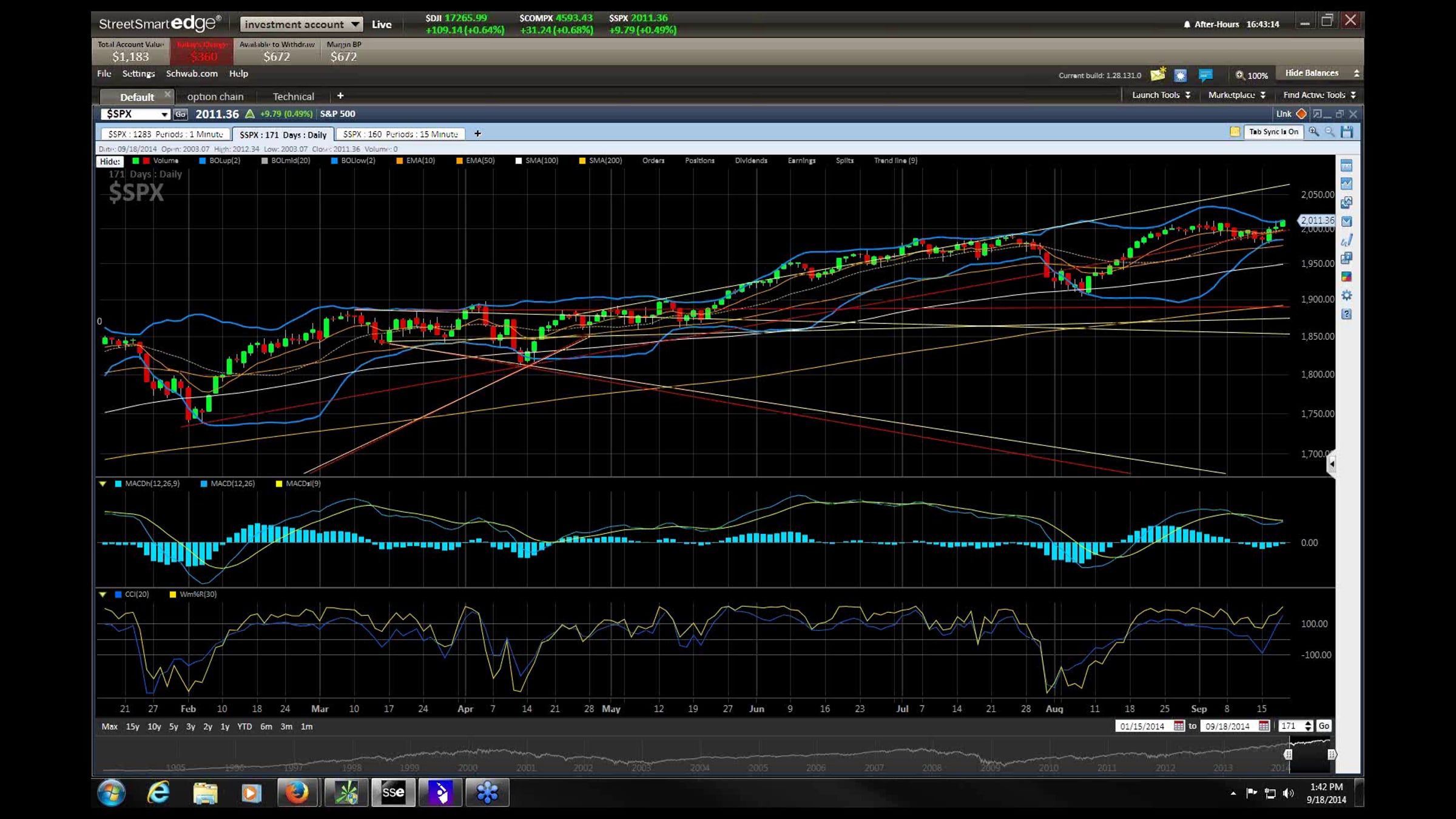
Task: Open chart color palette icon
Action: pos(1346,277)
